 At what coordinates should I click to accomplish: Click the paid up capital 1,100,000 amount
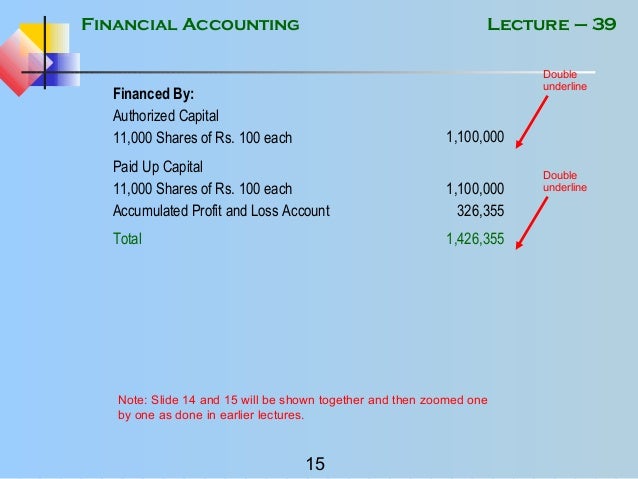point(475,188)
